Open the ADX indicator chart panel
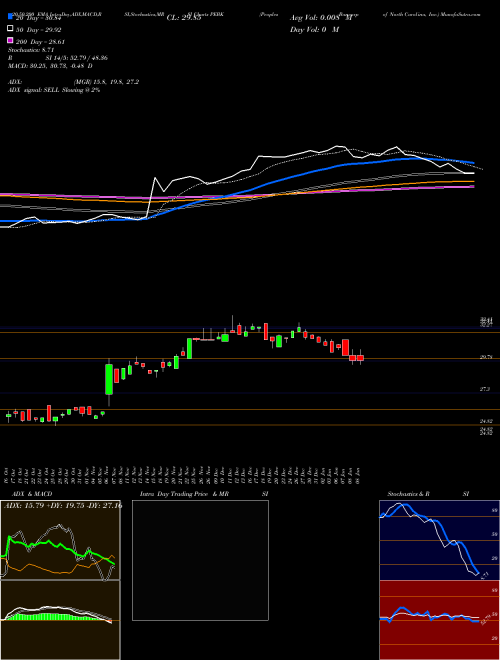The image size is (500, 660). [60, 540]
